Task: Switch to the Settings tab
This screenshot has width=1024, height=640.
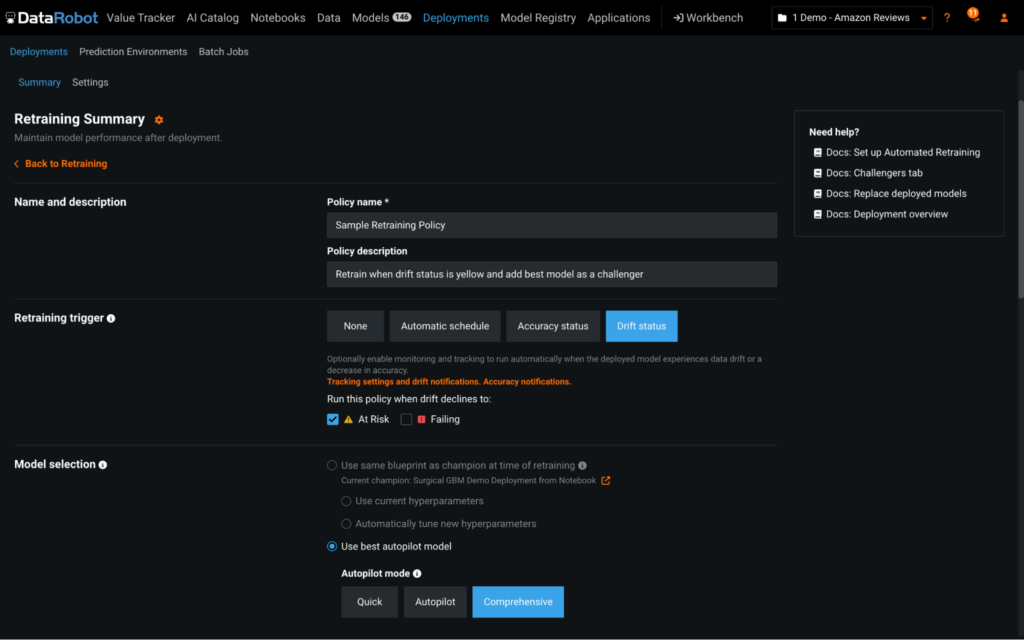Action: click(x=90, y=82)
